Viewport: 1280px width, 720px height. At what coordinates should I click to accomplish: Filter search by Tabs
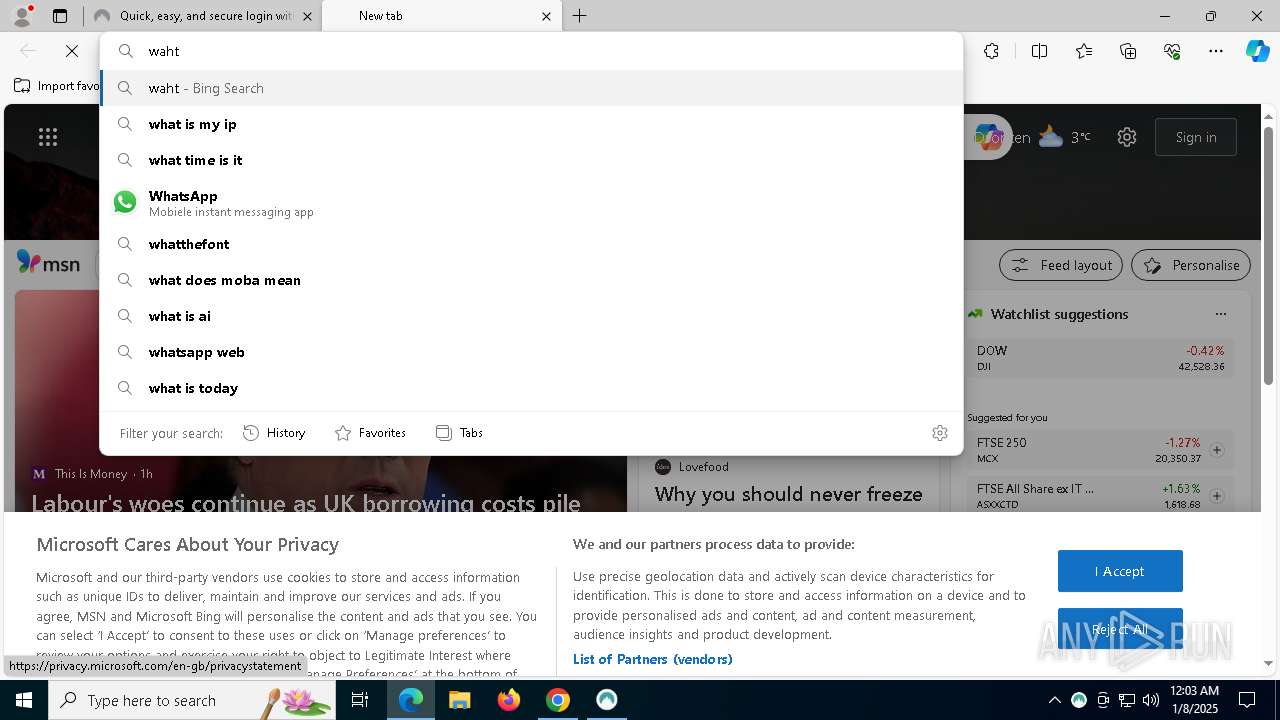[459, 433]
